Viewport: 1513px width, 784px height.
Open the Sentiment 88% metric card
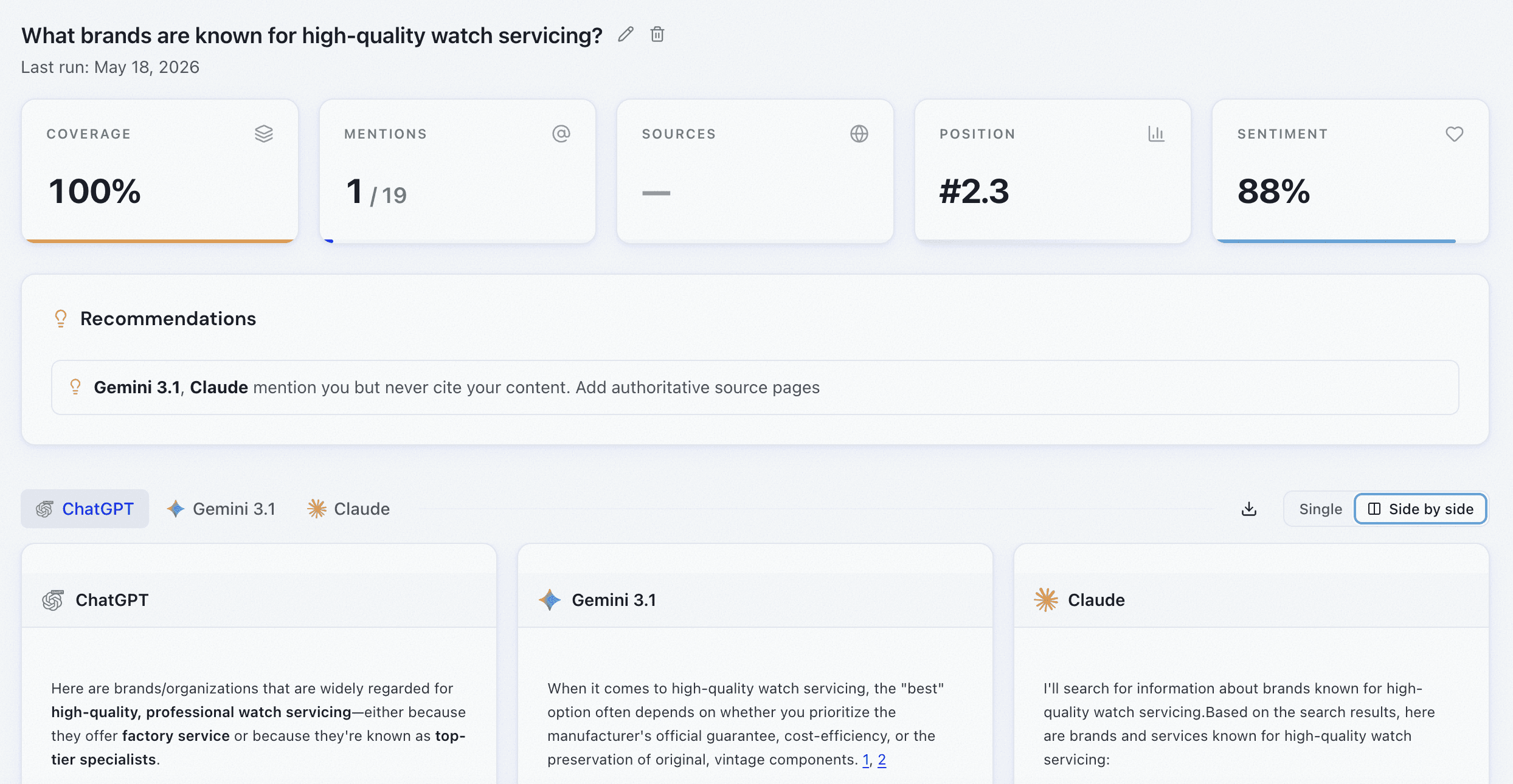click(x=1351, y=171)
